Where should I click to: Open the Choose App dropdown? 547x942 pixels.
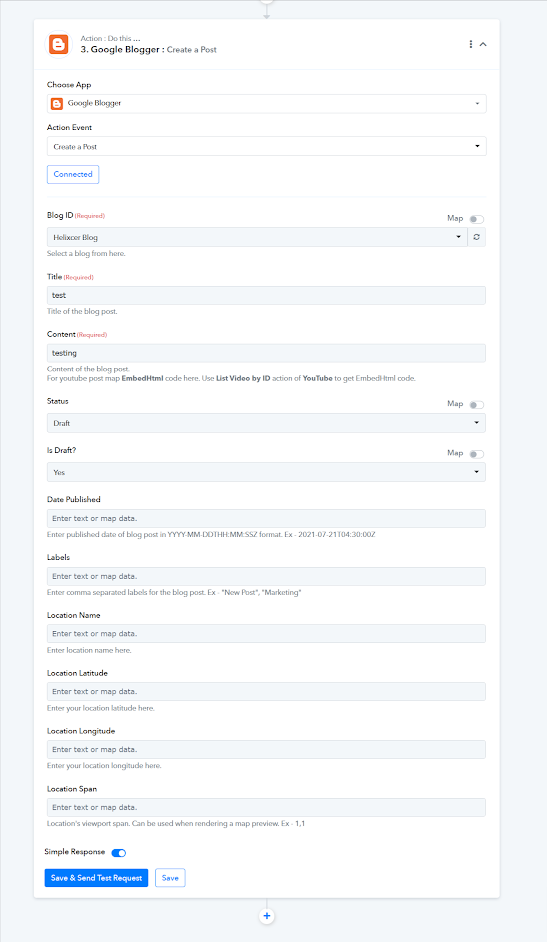tap(267, 104)
